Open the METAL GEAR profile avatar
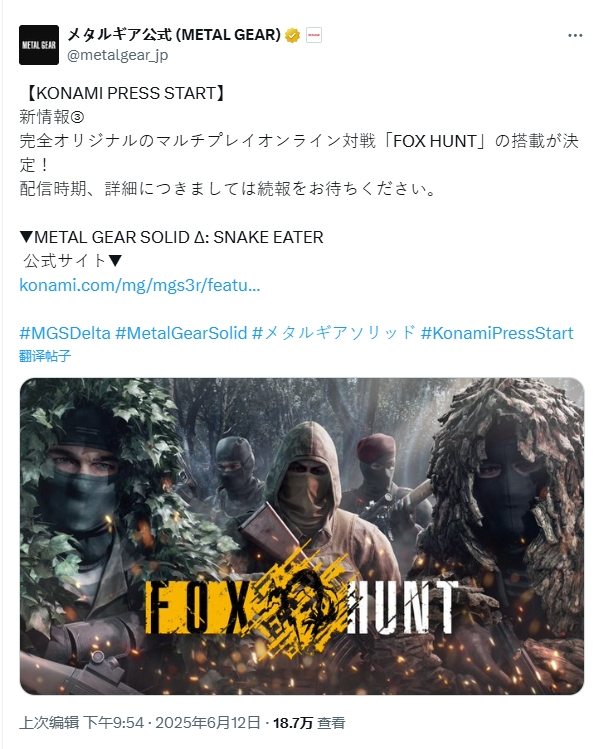The image size is (601, 749). click(x=39, y=45)
